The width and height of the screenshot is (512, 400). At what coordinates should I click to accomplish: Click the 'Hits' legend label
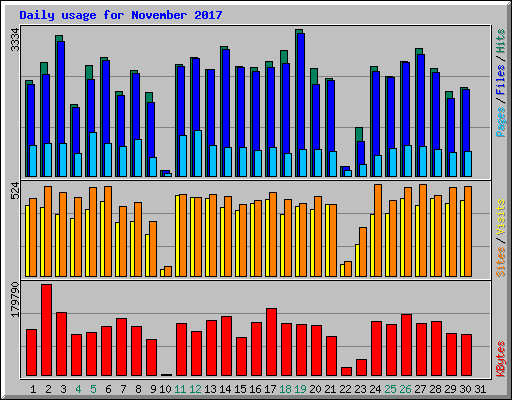pos(501,41)
